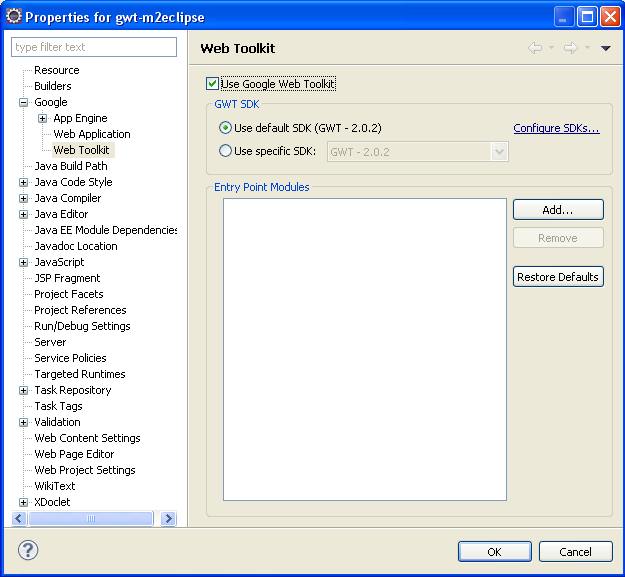The height and width of the screenshot is (577, 625).
Task: Open Server properties page
Action: 50,342
